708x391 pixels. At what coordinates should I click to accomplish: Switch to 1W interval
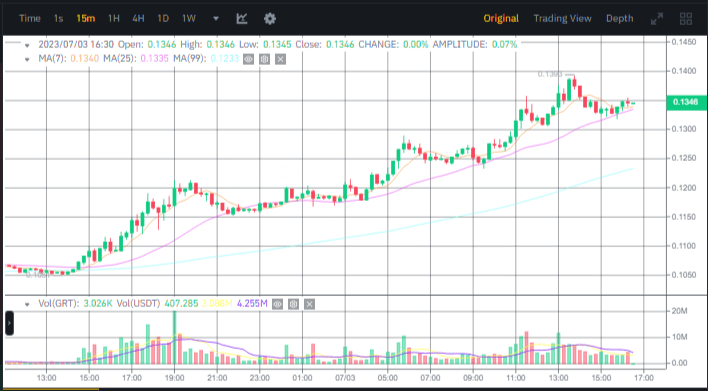[x=189, y=19]
